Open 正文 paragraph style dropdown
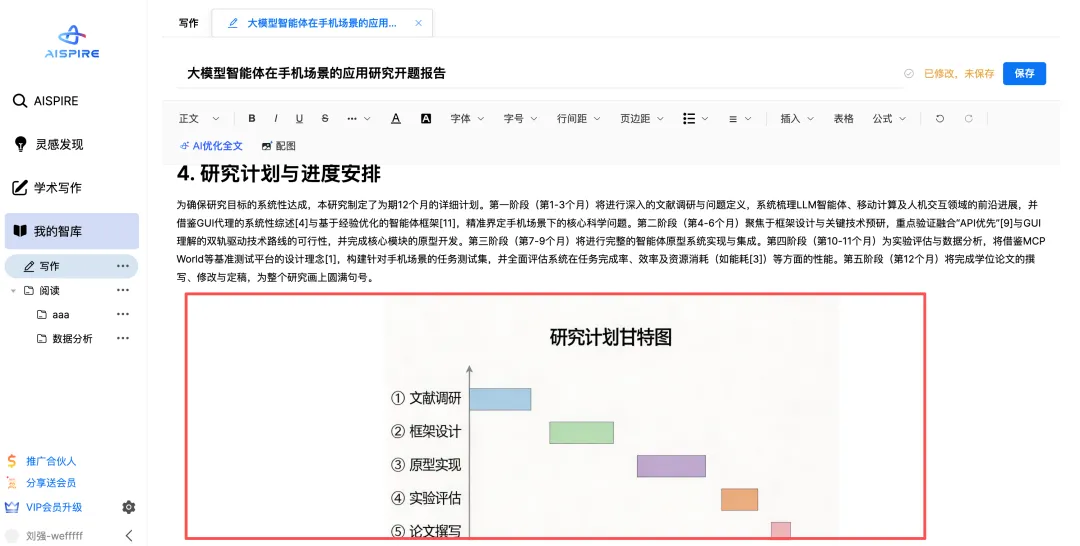1080x546 pixels. coord(198,118)
